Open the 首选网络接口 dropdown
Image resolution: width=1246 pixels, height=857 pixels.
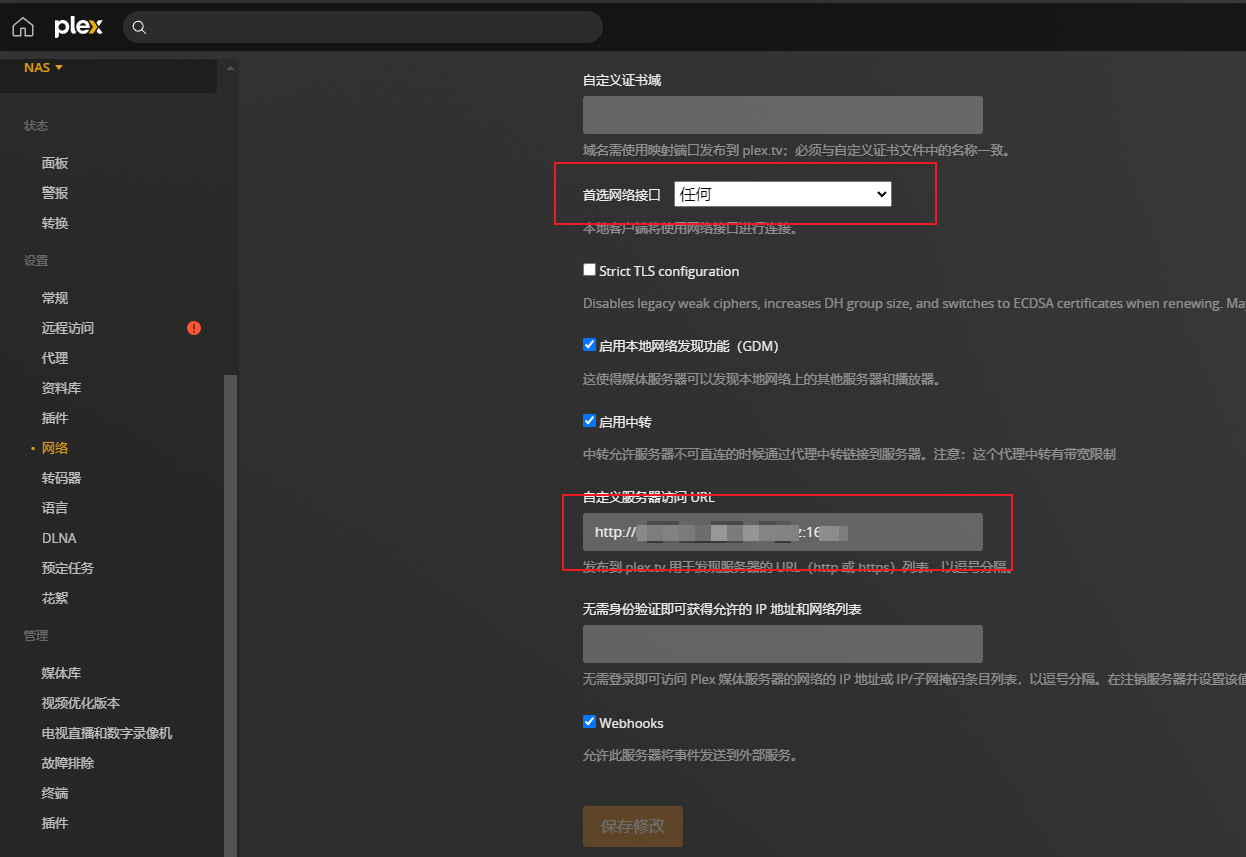click(x=783, y=195)
